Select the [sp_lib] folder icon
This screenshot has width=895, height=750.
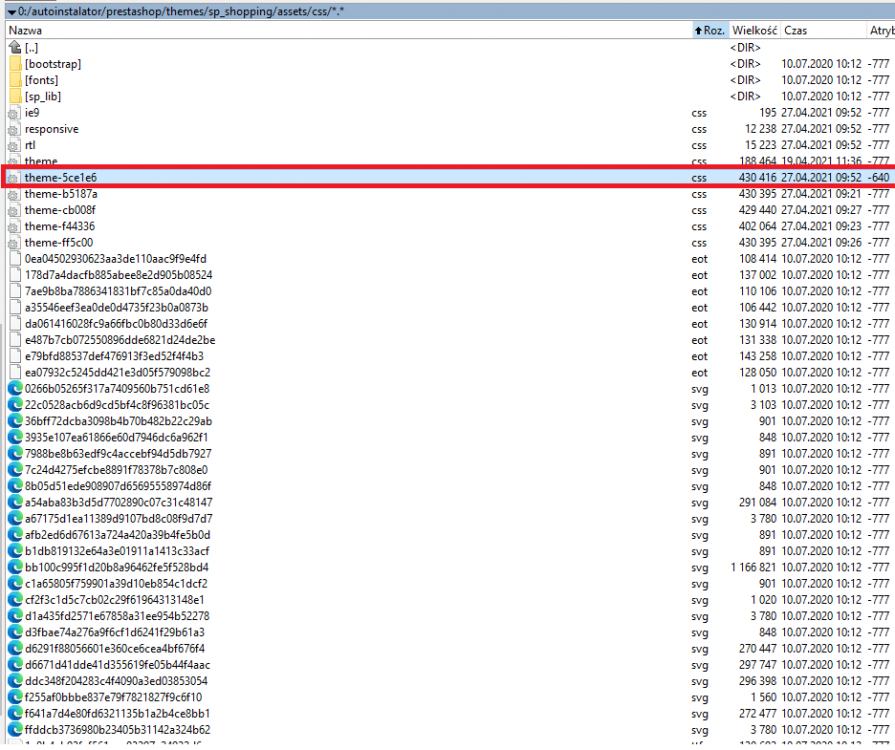[x=15, y=96]
